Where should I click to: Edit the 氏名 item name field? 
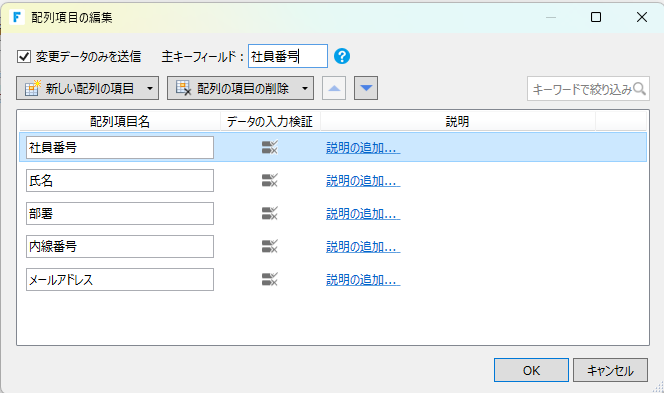120,180
